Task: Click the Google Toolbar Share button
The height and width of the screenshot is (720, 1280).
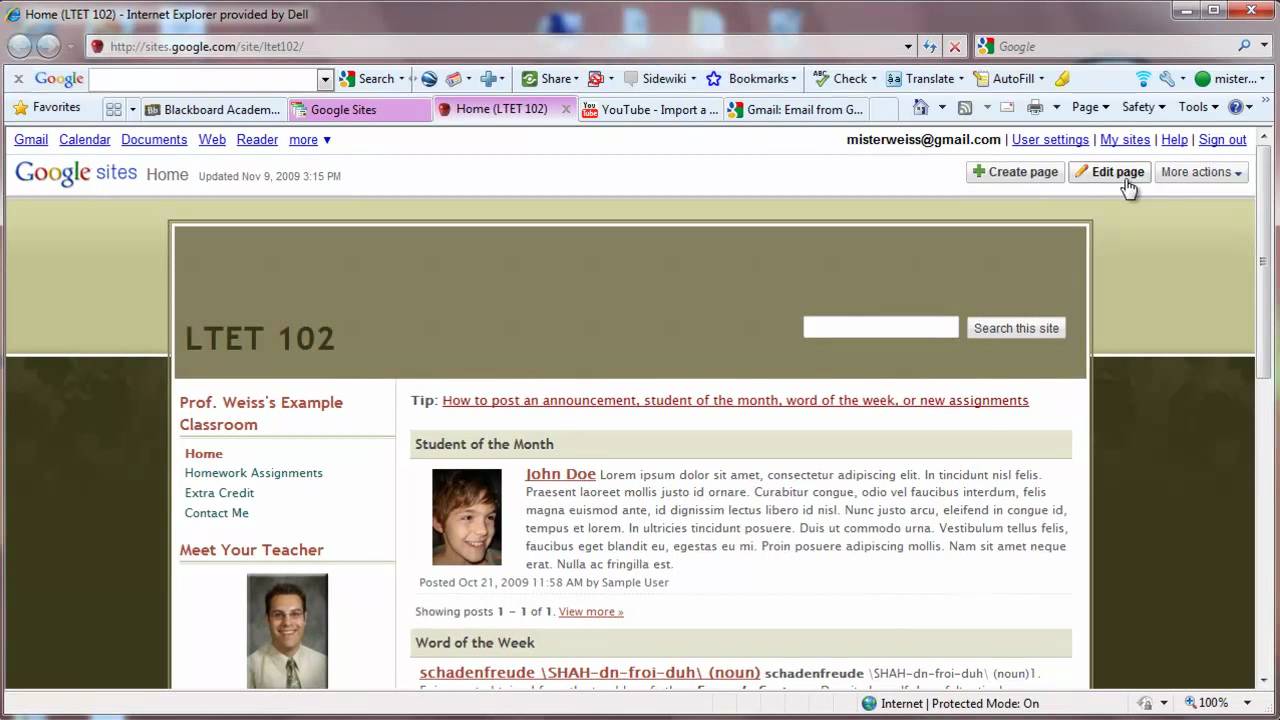Action: [548, 79]
